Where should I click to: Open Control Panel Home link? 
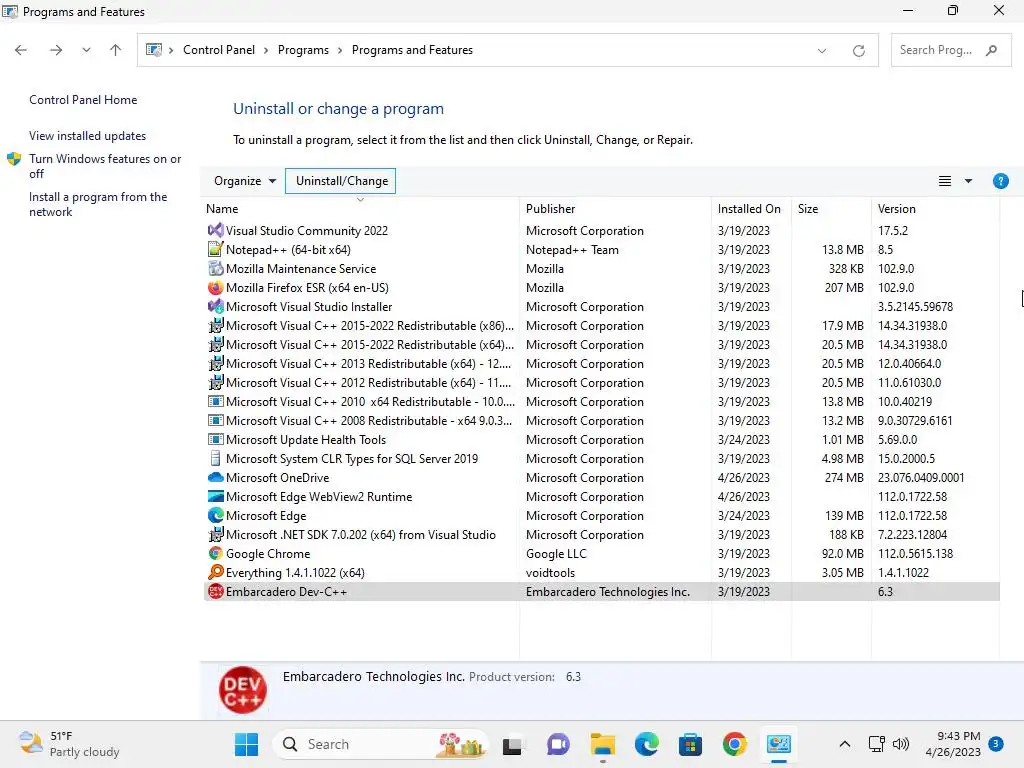83,100
